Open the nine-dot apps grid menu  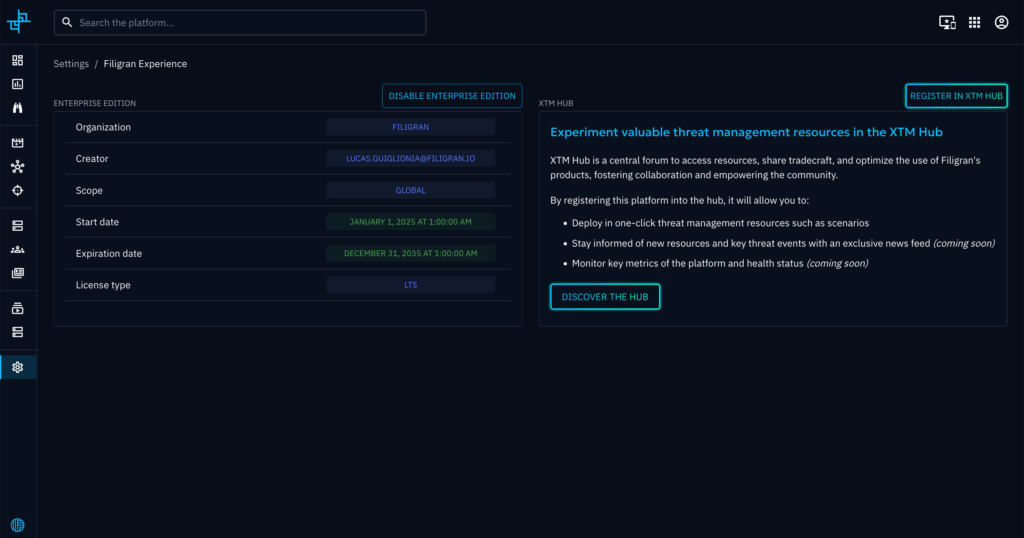(x=974, y=22)
